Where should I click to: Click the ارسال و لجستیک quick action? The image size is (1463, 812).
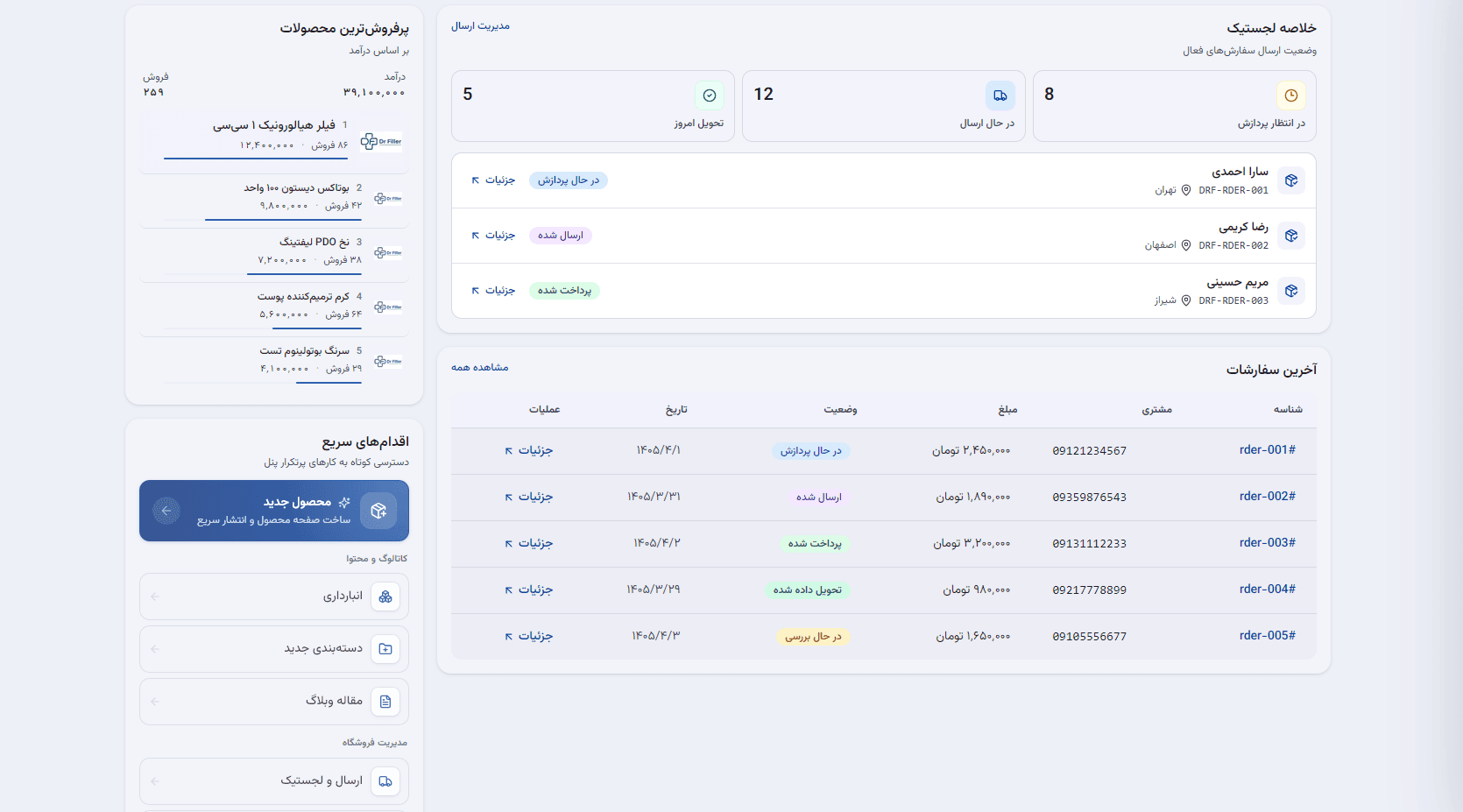point(274,781)
